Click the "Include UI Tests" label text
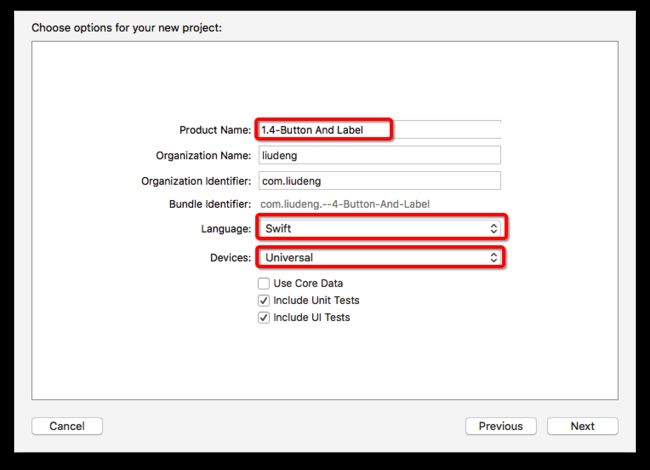650x470 pixels. (312, 317)
